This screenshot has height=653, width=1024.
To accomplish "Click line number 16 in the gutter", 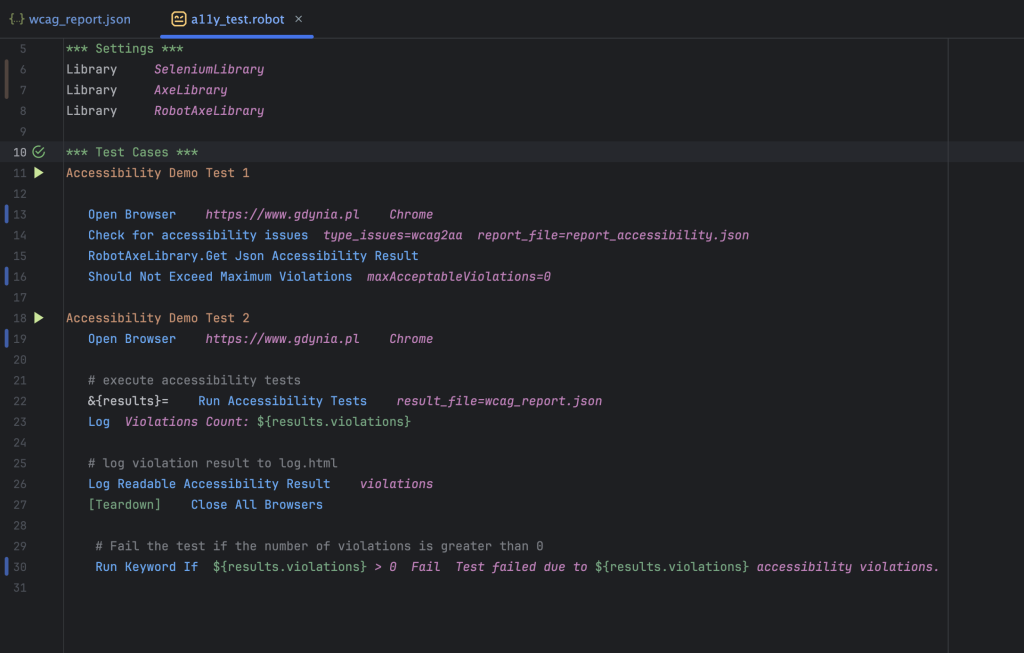I will click(20, 277).
